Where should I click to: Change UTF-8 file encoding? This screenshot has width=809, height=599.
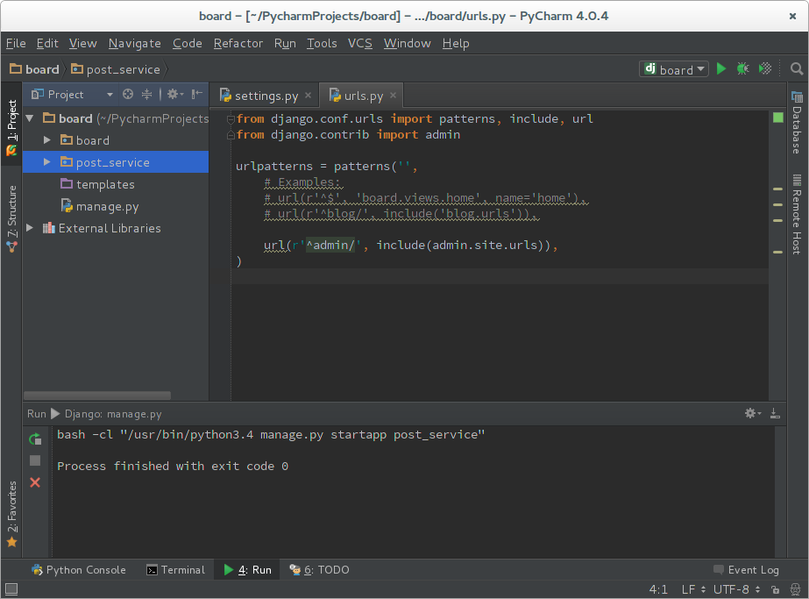click(x=736, y=589)
